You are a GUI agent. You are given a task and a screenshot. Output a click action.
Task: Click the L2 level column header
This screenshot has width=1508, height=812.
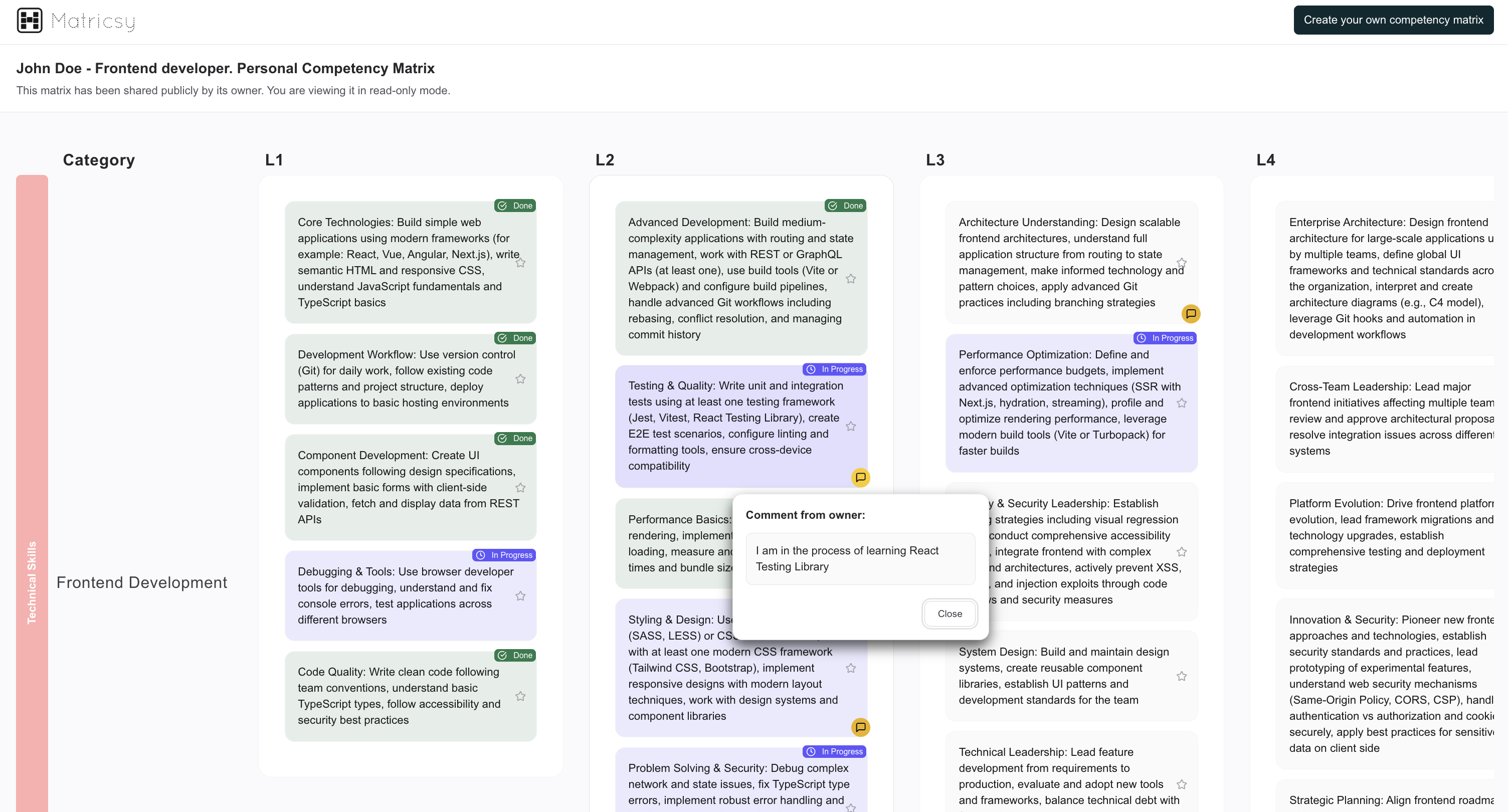coord(604,160)
